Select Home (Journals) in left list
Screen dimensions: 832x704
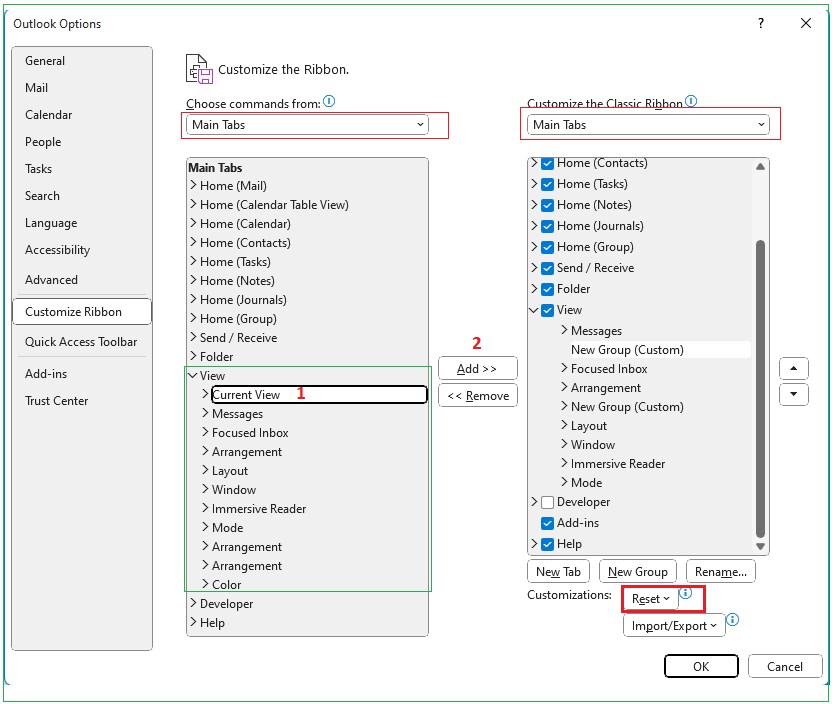[243, 300]
